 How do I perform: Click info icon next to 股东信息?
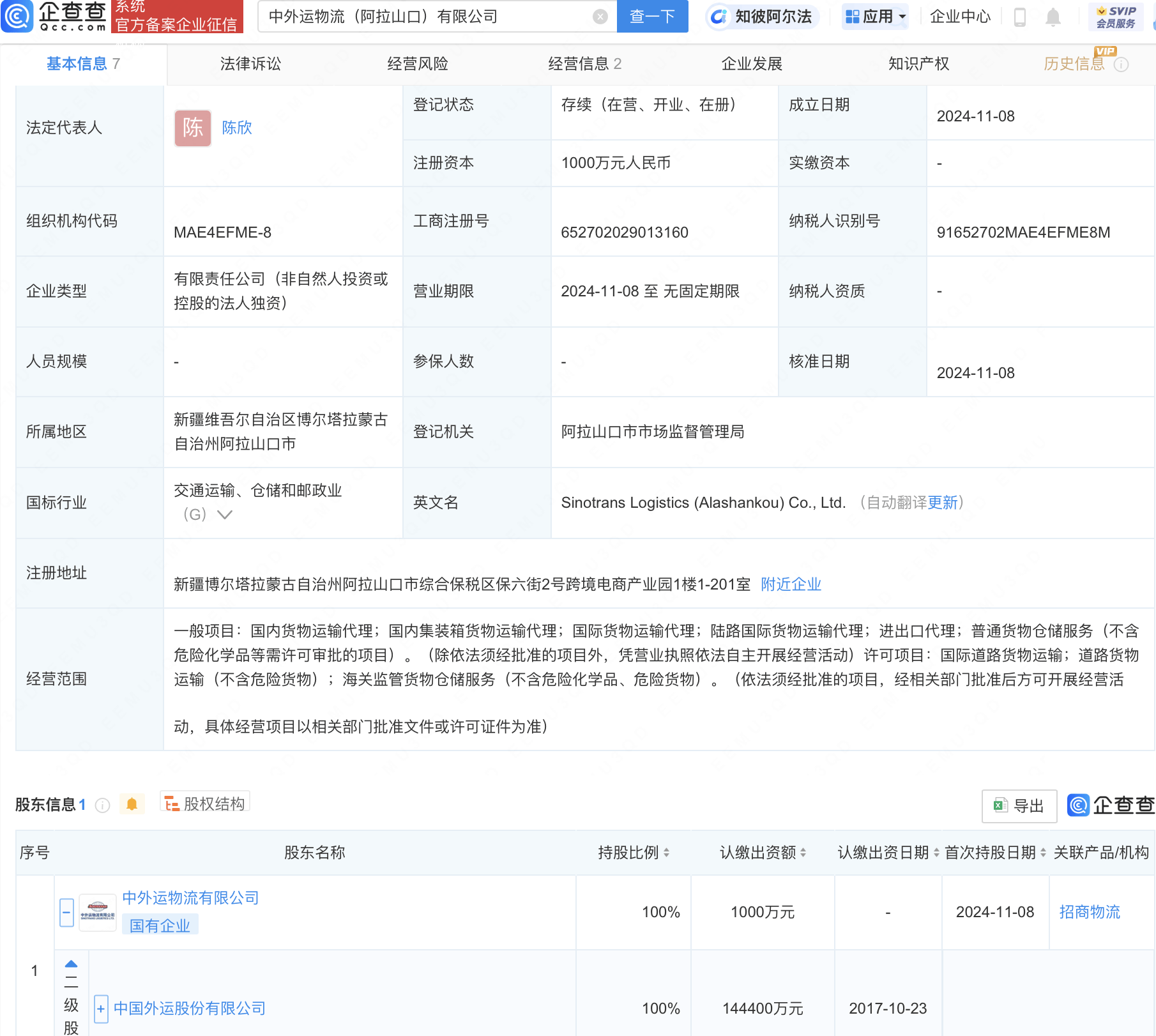tap(102, 805)
